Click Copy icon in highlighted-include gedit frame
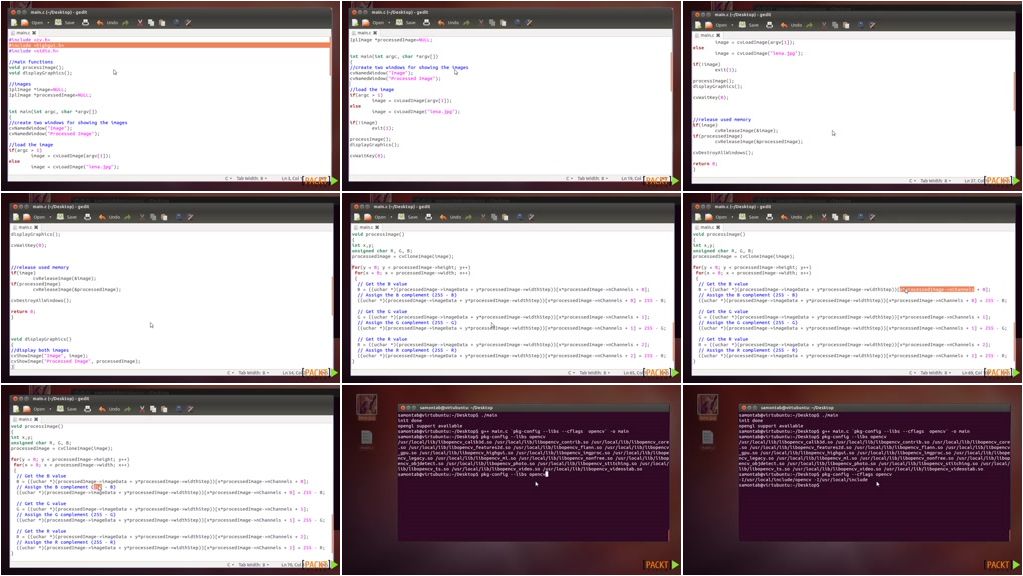Viewport: 1023px width, 576px height. pos(151,23)
